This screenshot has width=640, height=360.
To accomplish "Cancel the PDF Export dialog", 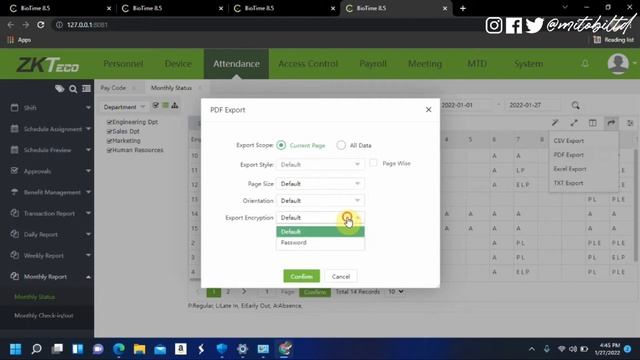I will [341, 276].
